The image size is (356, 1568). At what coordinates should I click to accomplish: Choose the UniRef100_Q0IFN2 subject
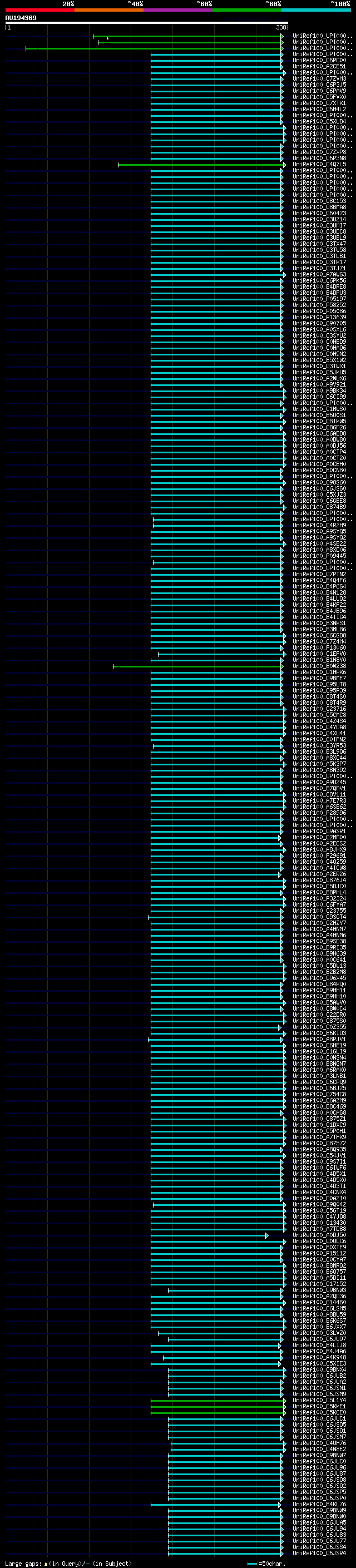pyautogui.click(x=319, y=740)
